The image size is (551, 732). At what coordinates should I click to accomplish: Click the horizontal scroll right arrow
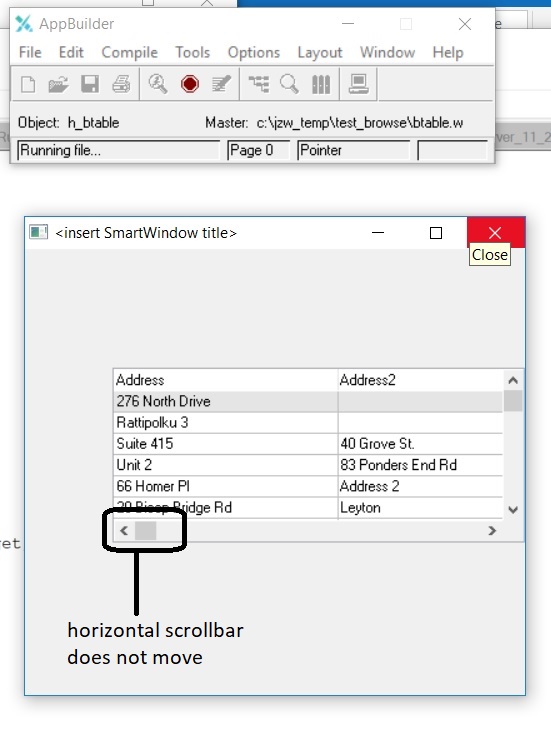[x=492, y=531]
